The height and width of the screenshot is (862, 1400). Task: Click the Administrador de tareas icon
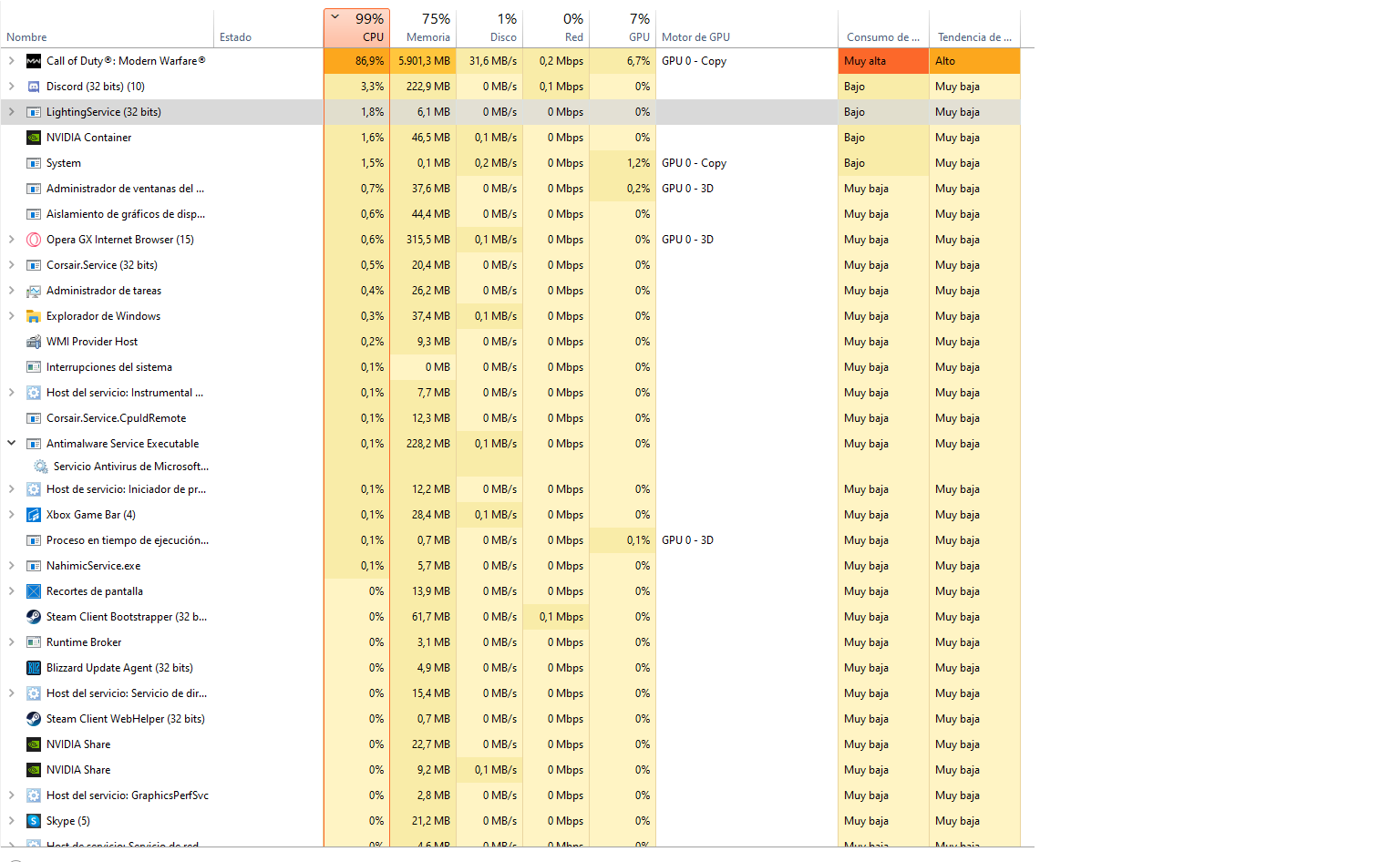coord(34,291)
